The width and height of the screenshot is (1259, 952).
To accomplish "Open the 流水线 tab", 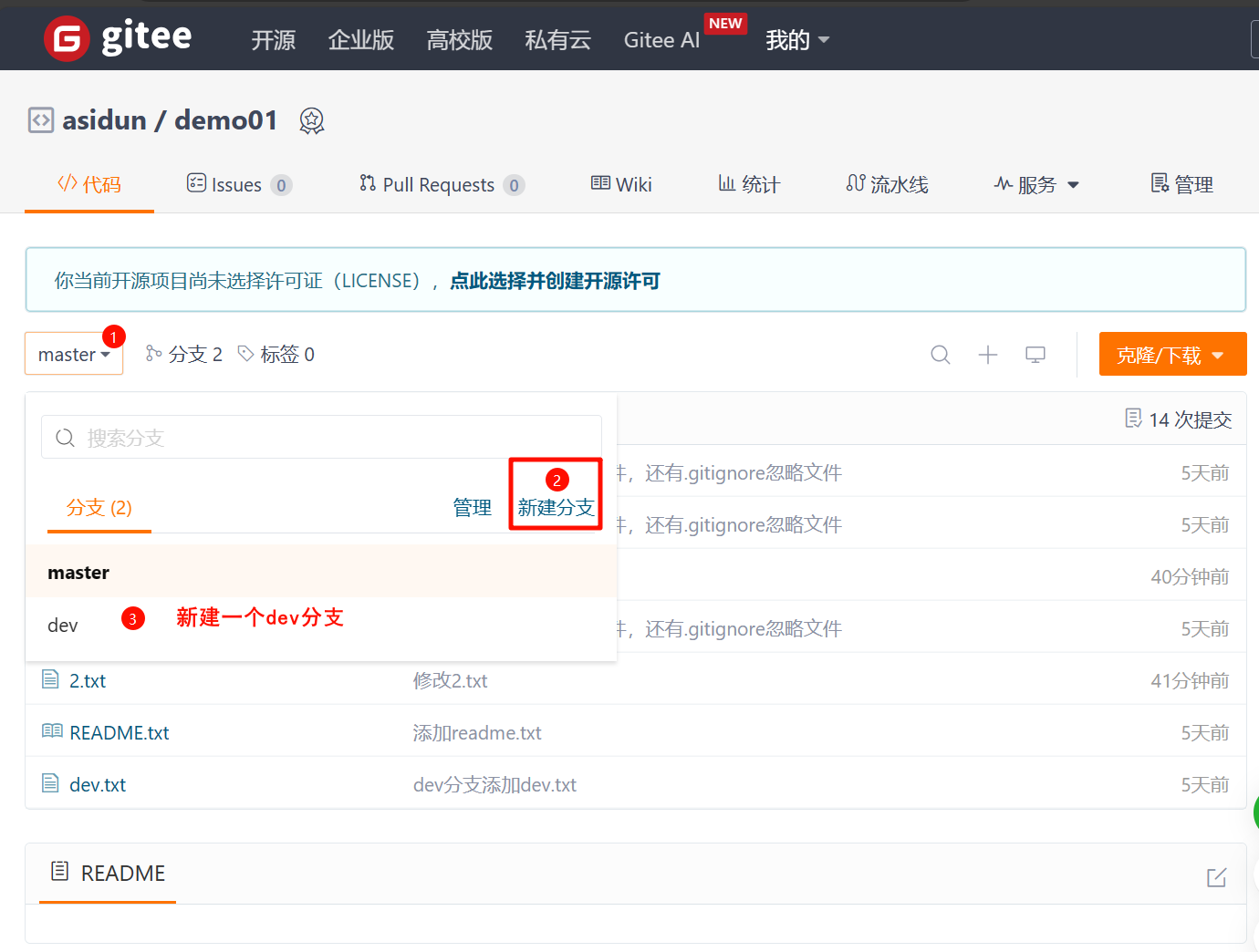I will [887, 184].
